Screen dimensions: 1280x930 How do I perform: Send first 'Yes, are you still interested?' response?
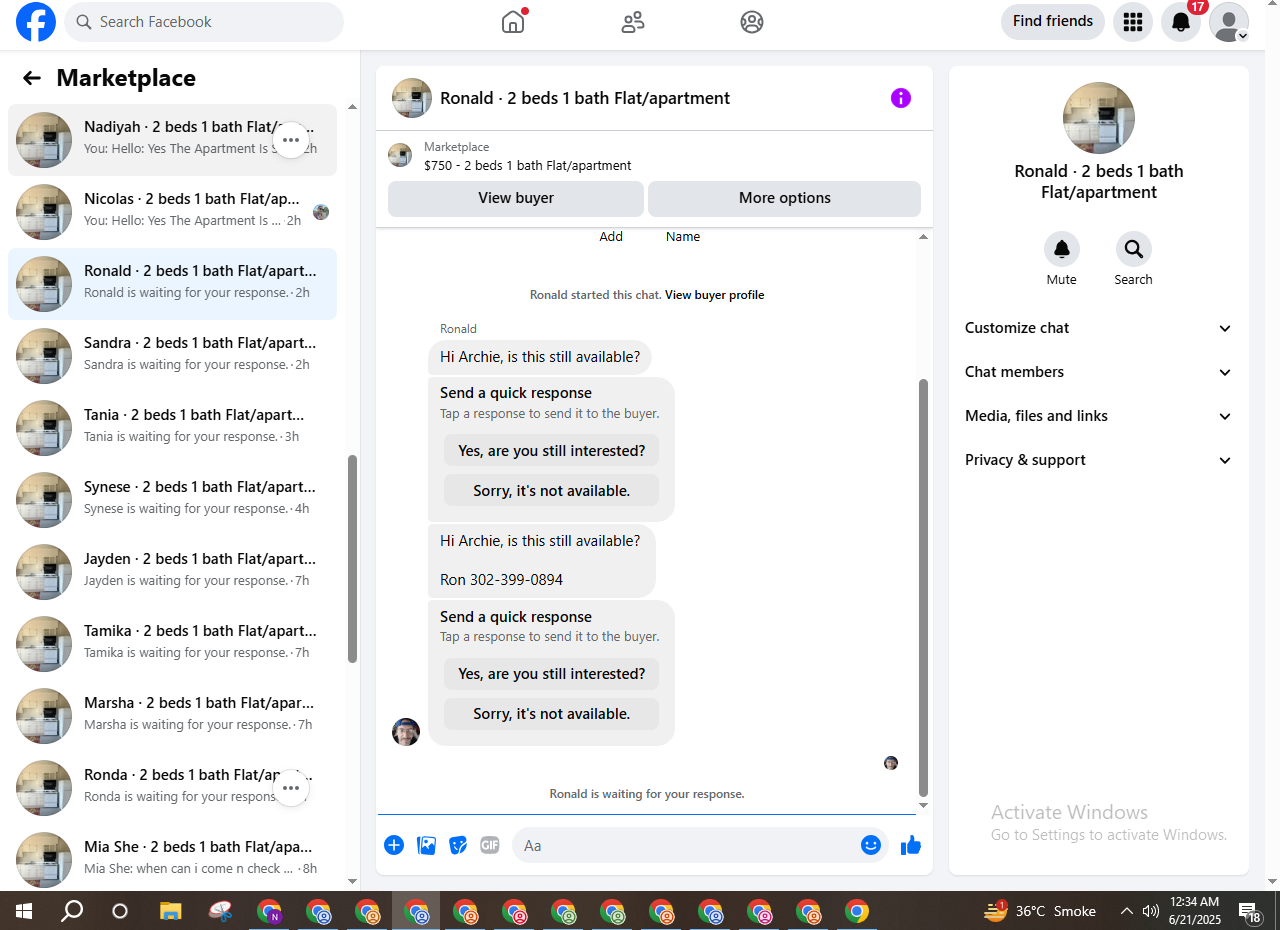click(x=551, y=451)
